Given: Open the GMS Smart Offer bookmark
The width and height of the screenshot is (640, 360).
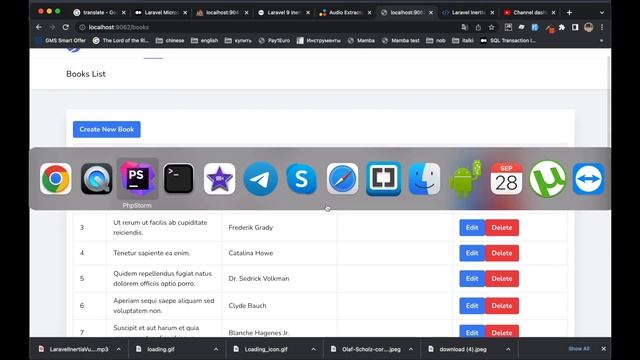Looking at the screenshot, I should (x=61, y=40).
